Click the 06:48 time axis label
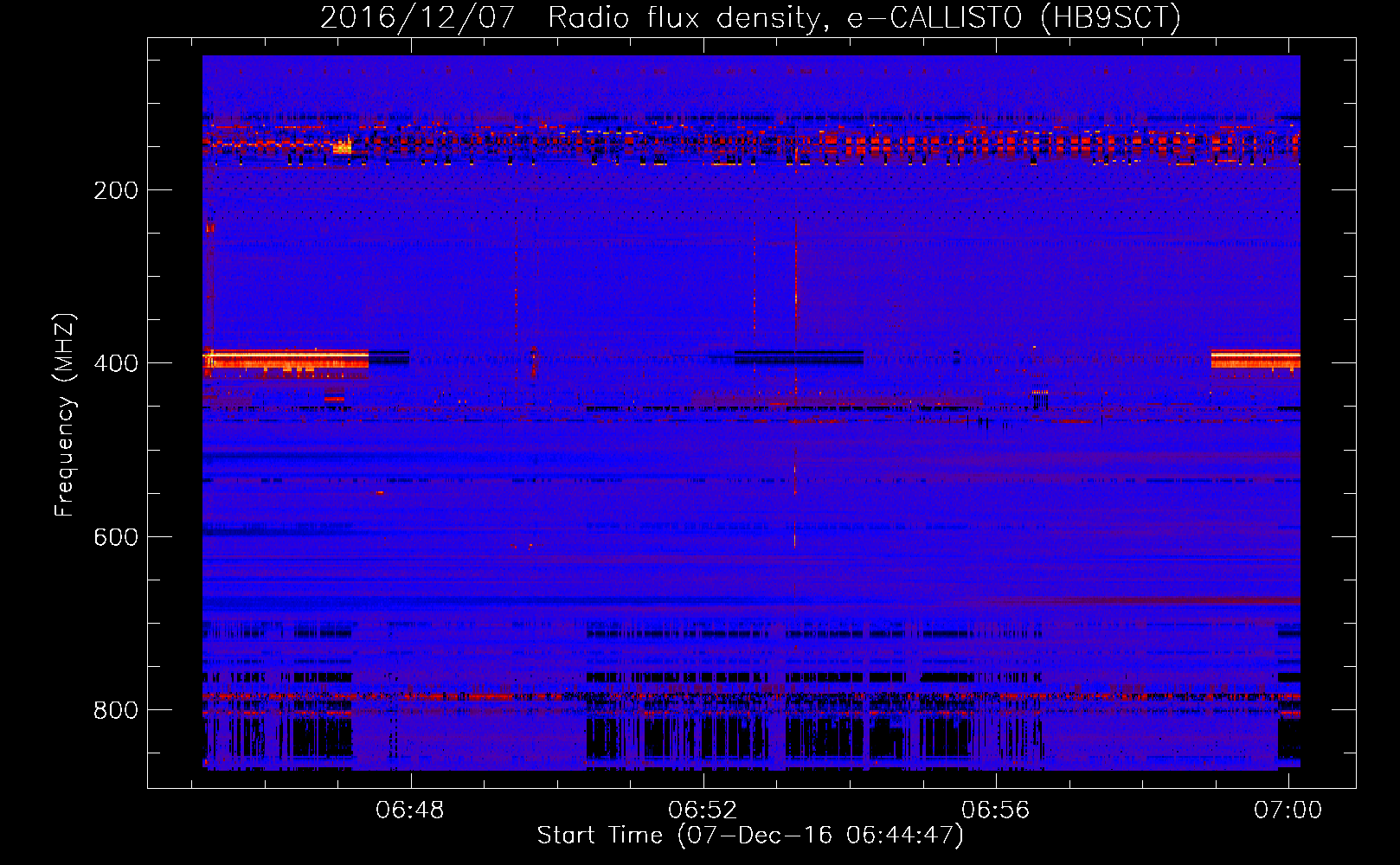1400x865 pixels. point(410,810)
